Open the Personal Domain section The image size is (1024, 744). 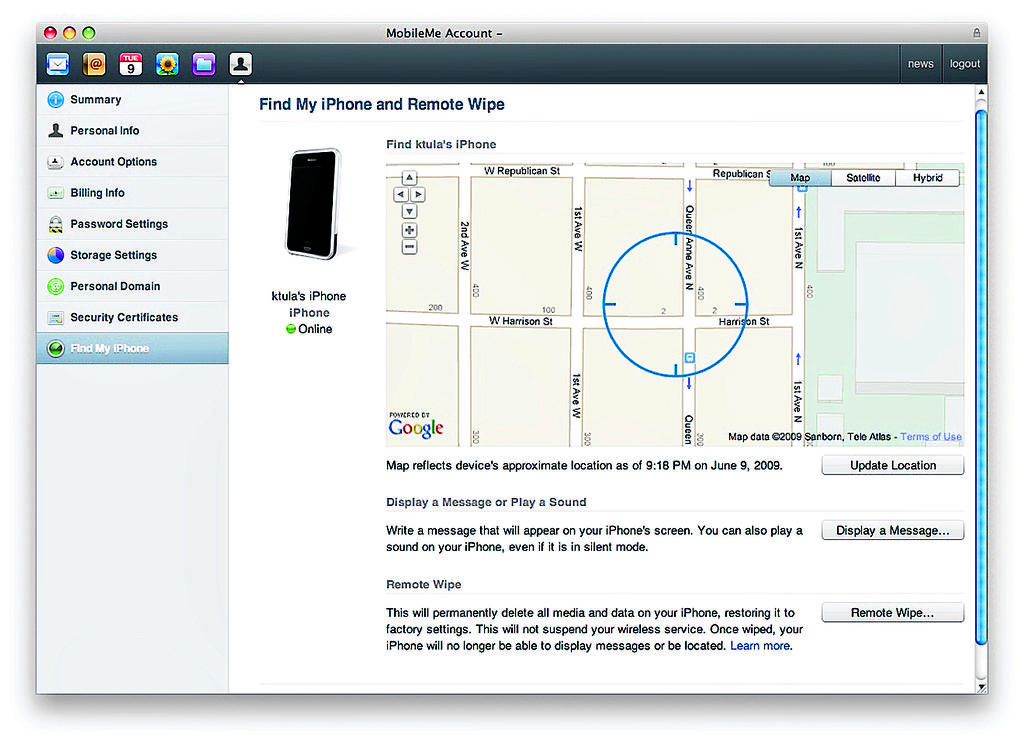[133, 286]
